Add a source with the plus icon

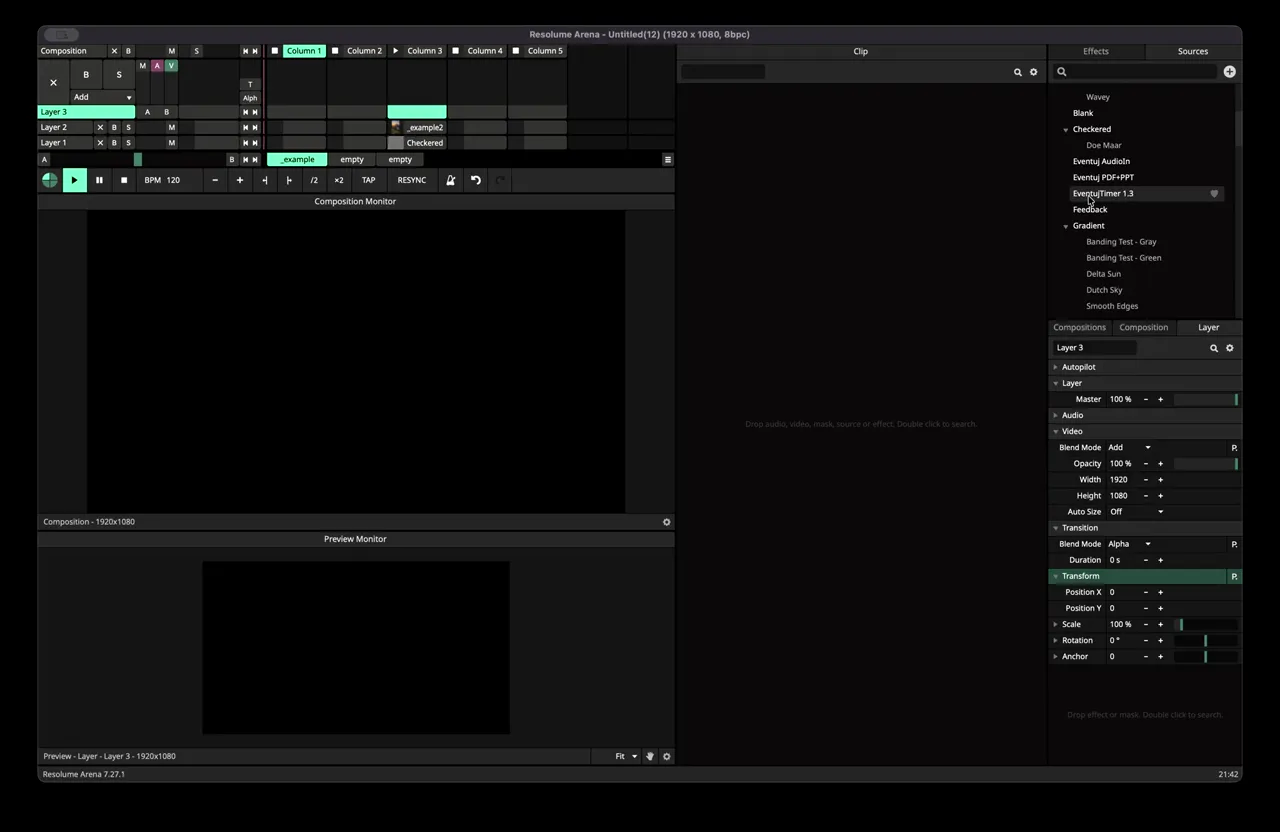pos(1229,72)
